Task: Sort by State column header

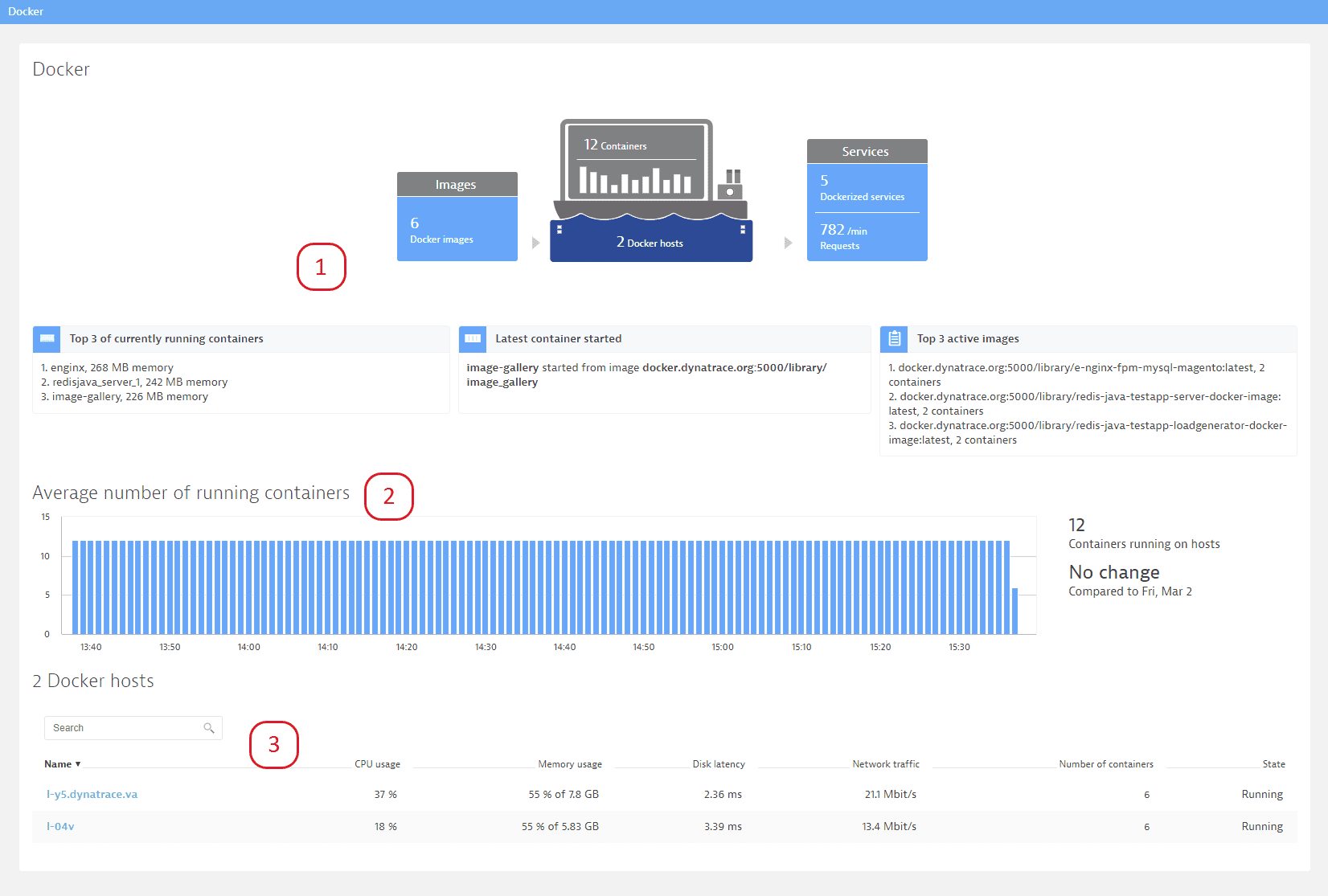Action: pos(1273,764)
